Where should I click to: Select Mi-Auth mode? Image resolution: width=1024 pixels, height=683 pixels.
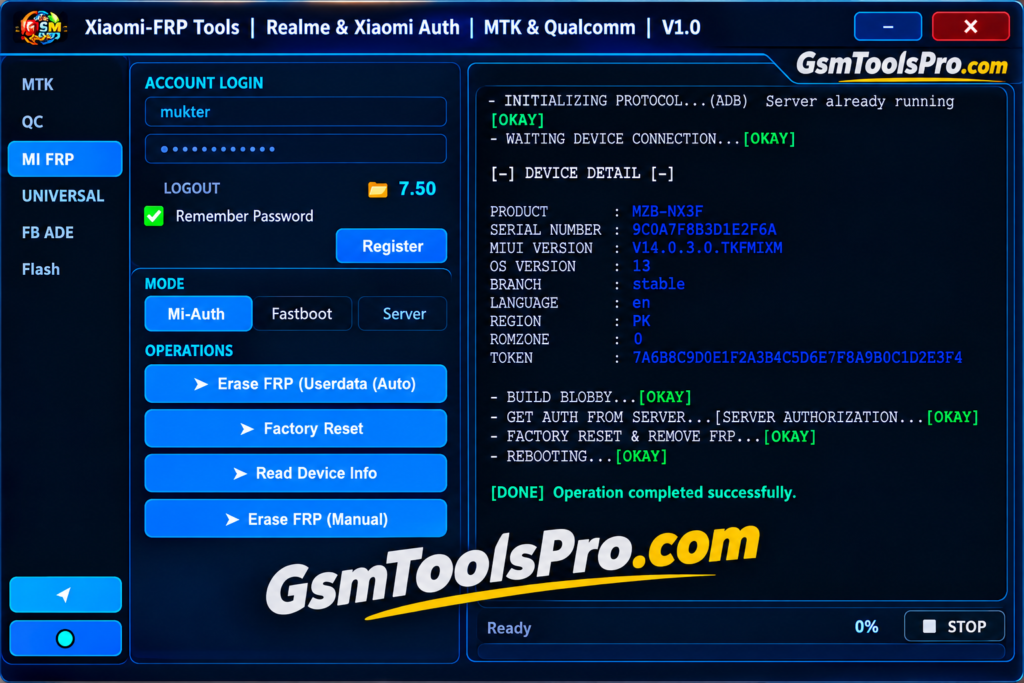[198, 313]
